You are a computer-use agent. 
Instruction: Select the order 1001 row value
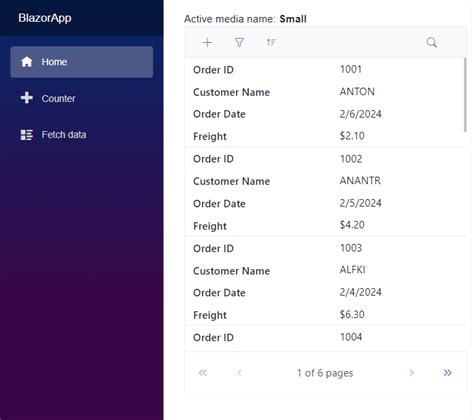pyautogui.click(x=351, y=69)
